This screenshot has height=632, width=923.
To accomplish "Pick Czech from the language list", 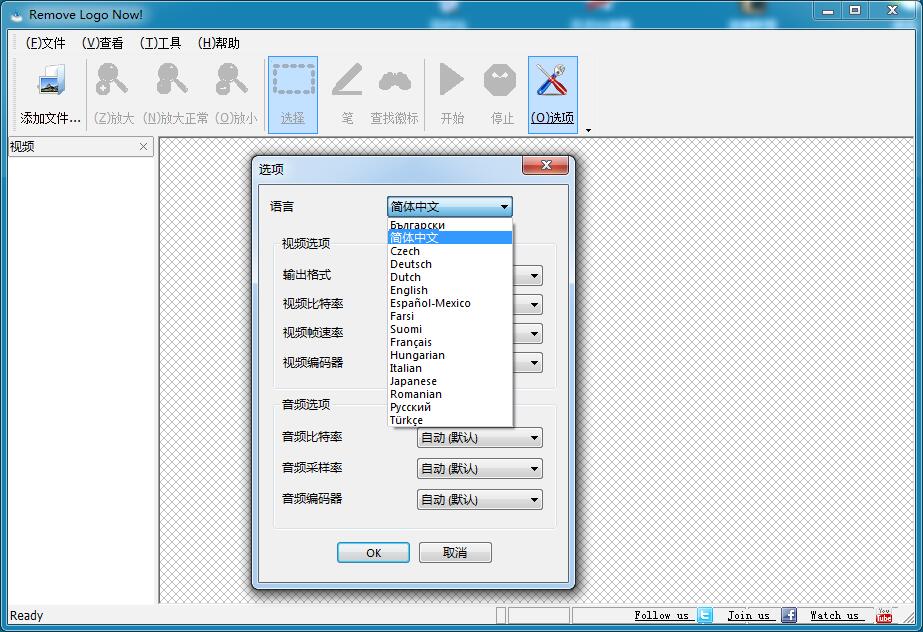I will pyautogui.click(x=450, y=251).
